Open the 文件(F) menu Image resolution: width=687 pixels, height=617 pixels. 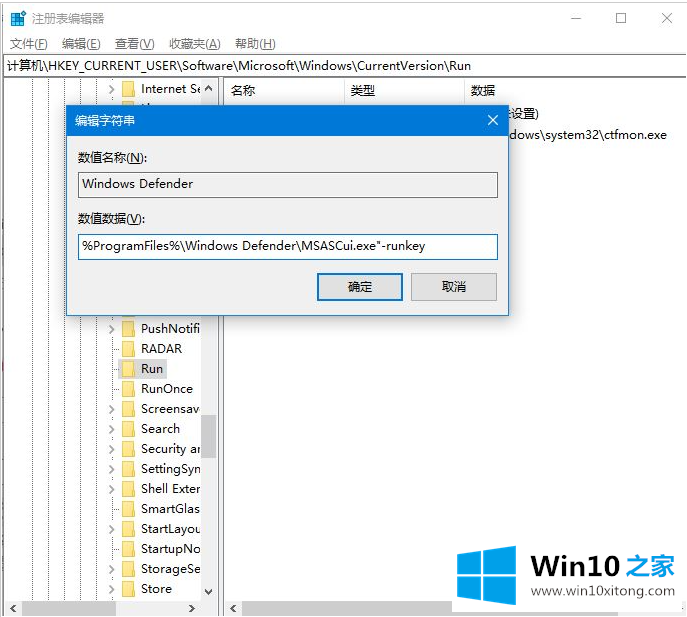click(x=28, y=44)
